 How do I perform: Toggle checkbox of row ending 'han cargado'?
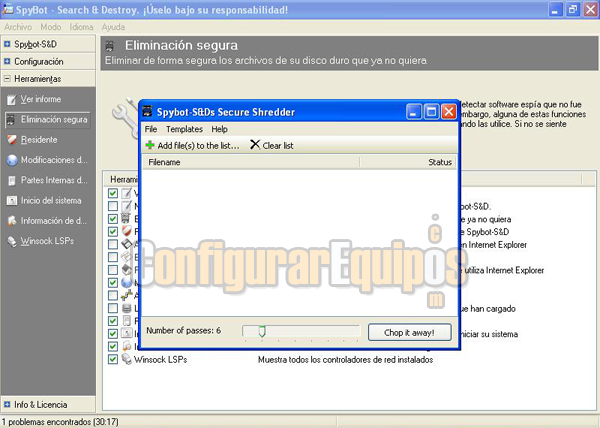[113, 308]
